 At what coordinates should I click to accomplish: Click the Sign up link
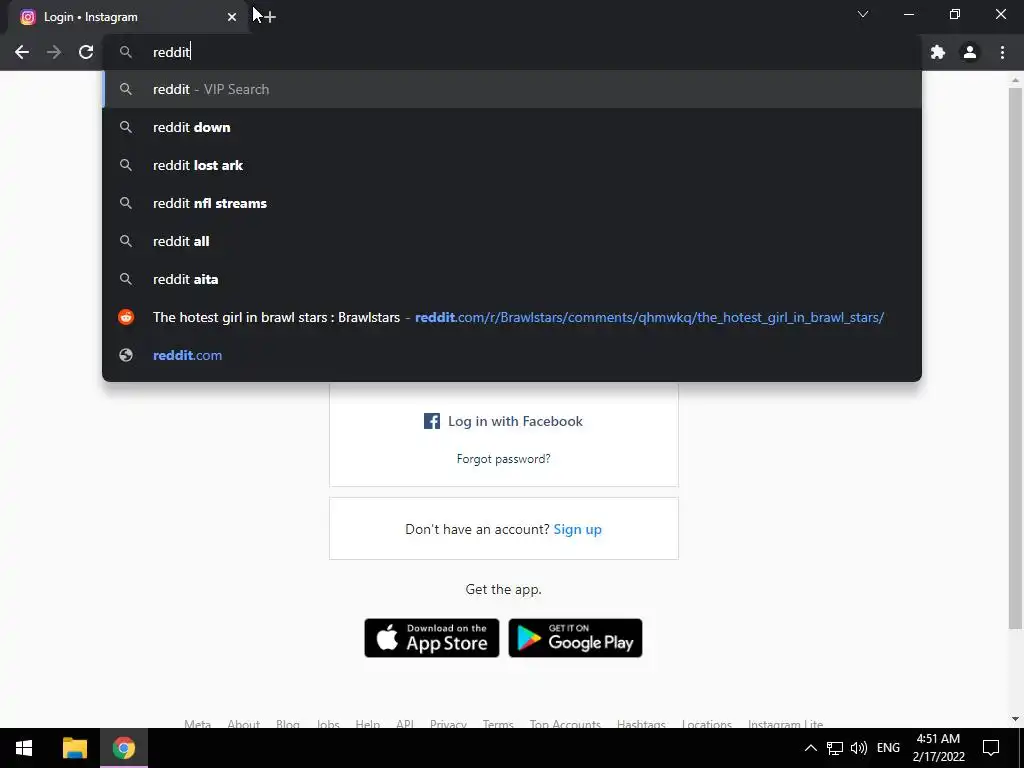[x=577, y=529]
